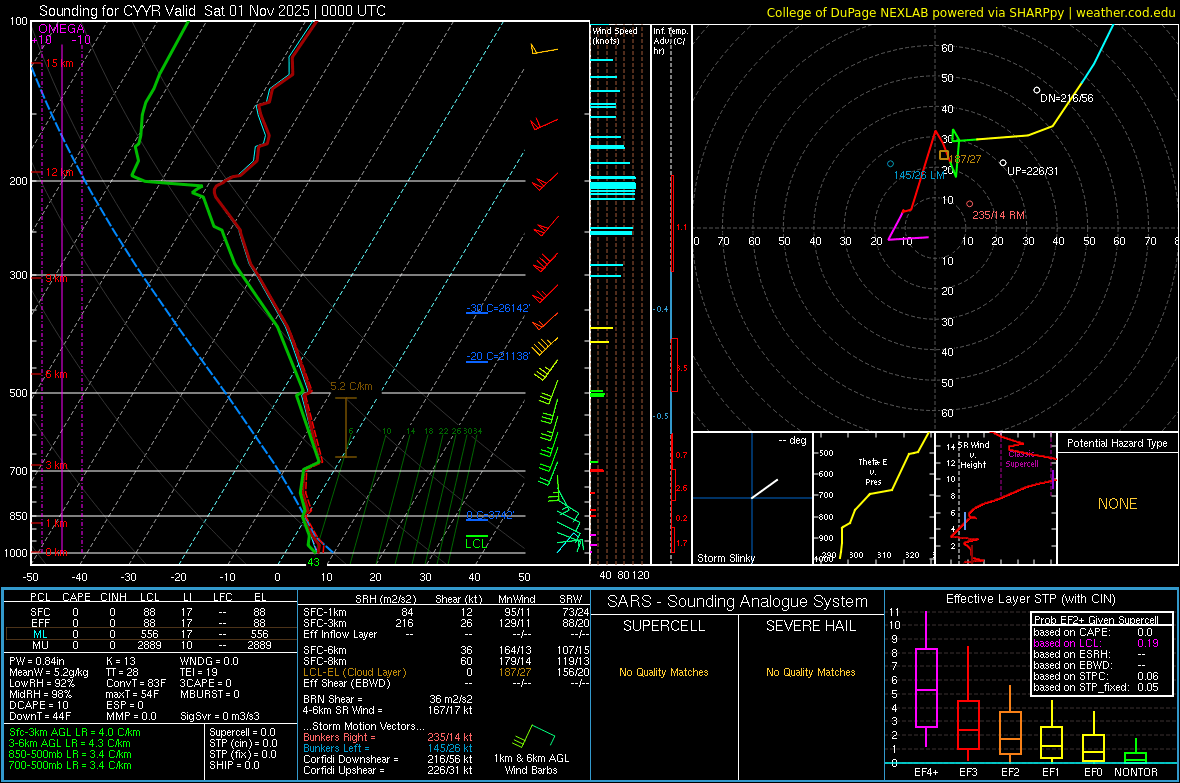Viewport: 1180px width, 783px height.
Task: Click the 'SUPERCELL' SARS column heading
Action: (x=664, y=626)
